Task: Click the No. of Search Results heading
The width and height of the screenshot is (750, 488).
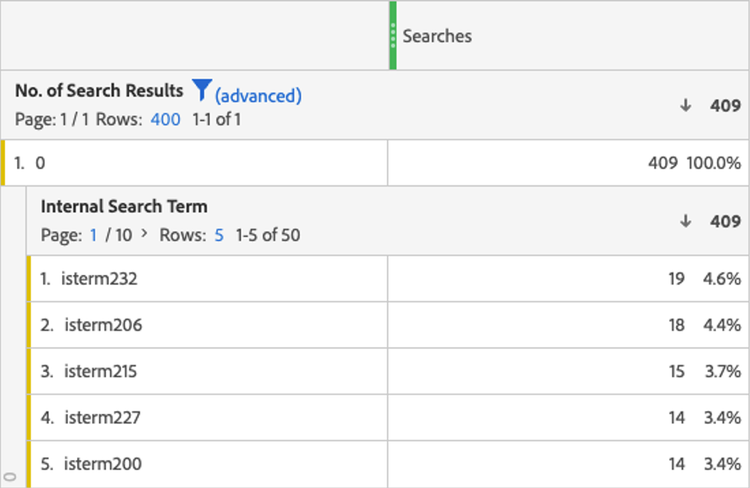Action: coord(99,91)
